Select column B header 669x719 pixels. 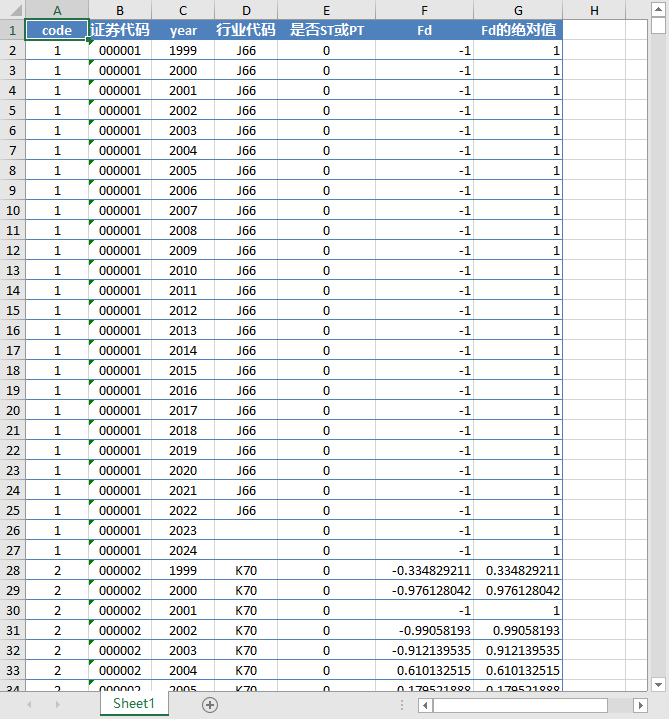click(120, 10)
